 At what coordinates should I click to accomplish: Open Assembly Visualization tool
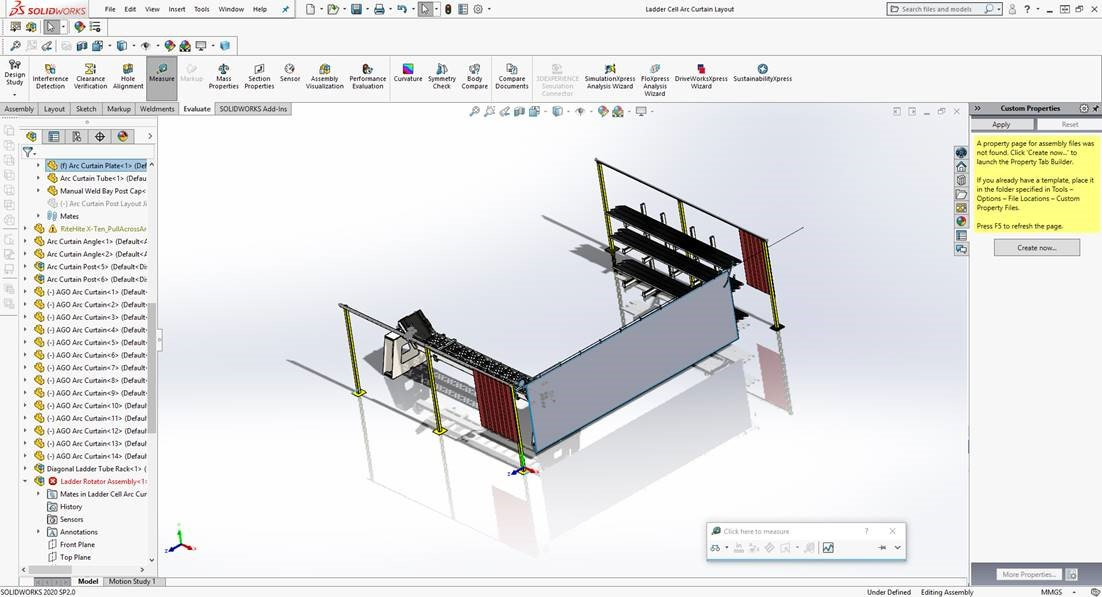[325, 76]
